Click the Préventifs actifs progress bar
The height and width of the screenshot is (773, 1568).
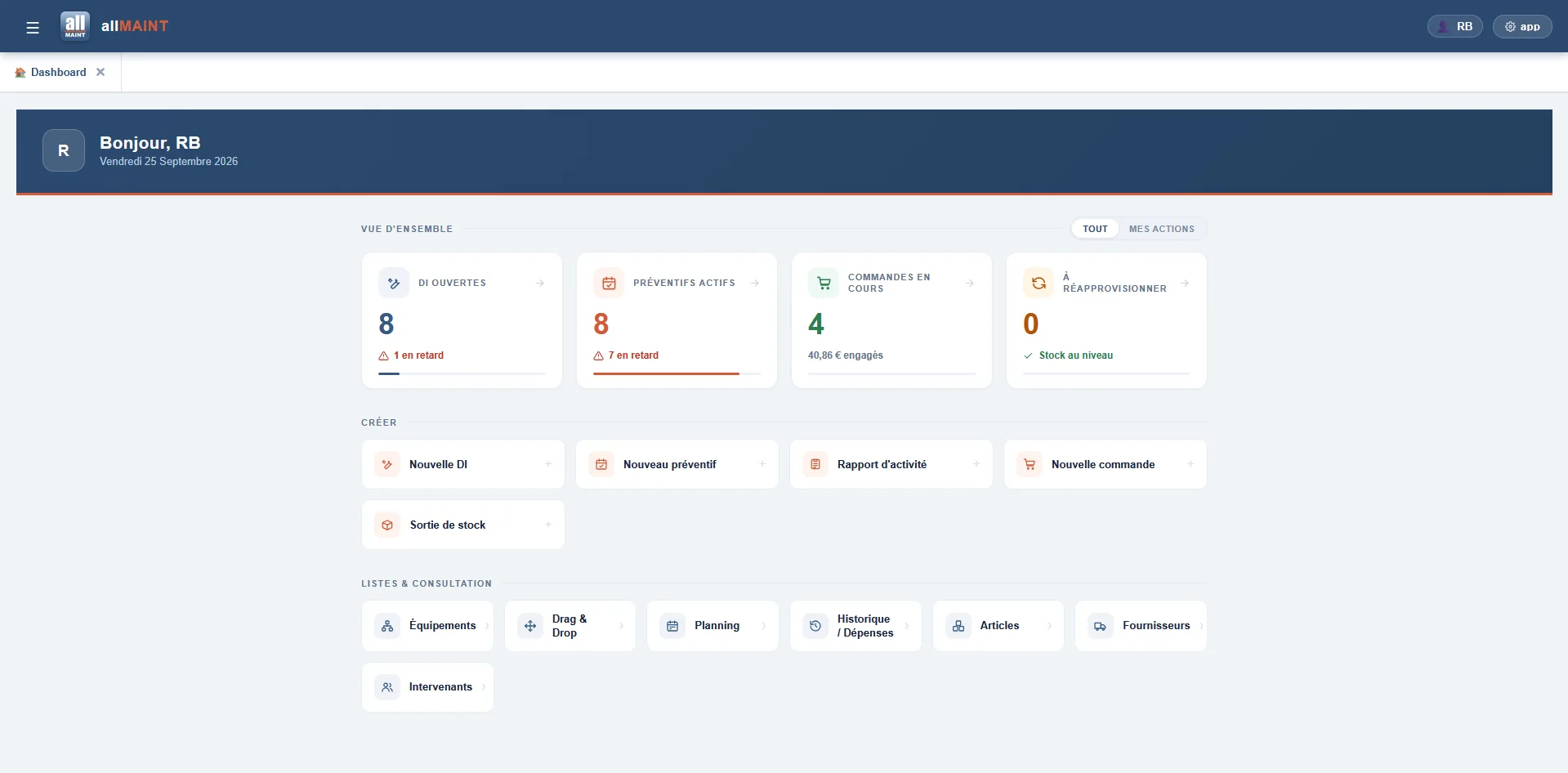click(677, 373)
